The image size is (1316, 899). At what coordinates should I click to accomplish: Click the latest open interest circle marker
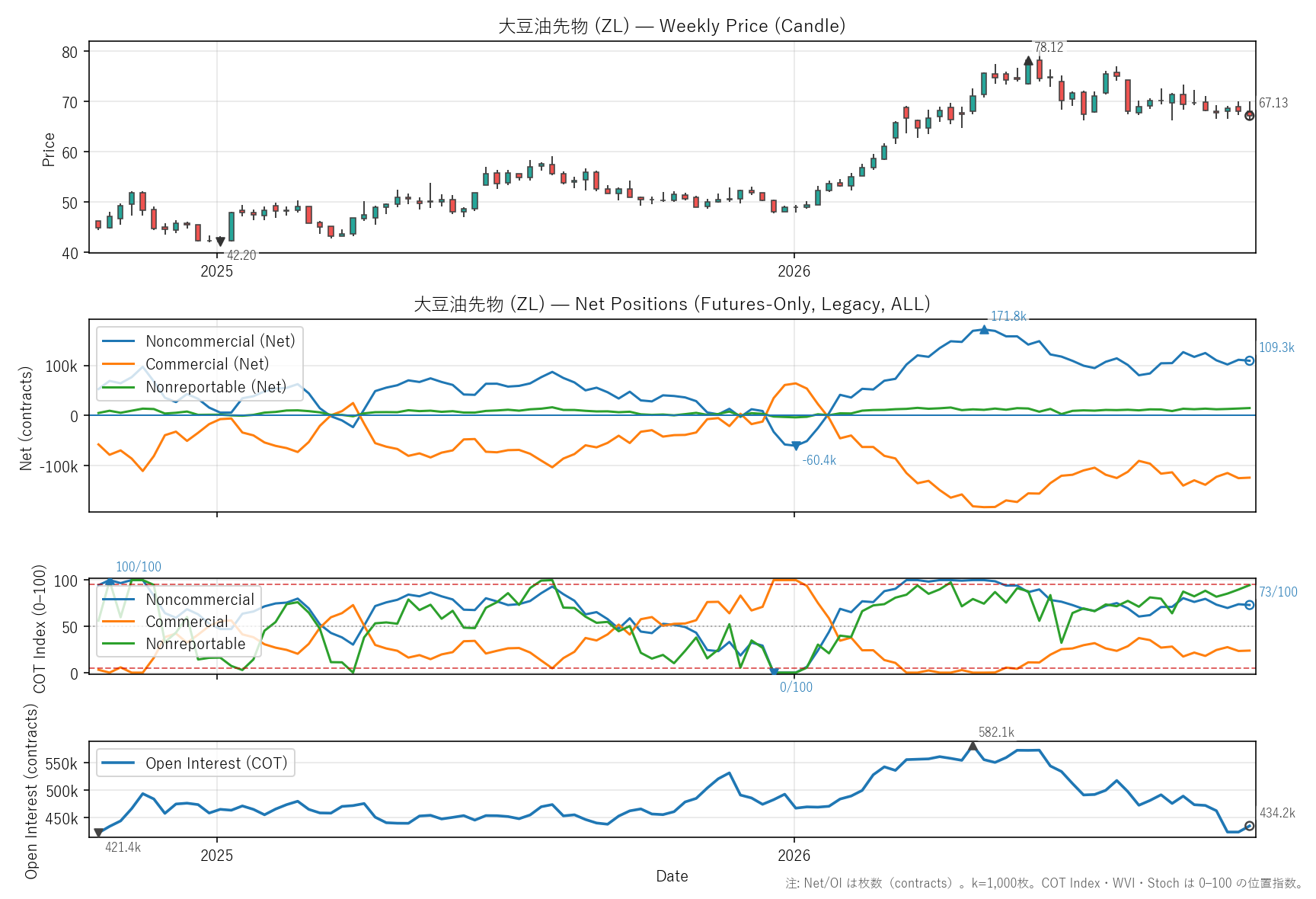tap(1249, 826)
